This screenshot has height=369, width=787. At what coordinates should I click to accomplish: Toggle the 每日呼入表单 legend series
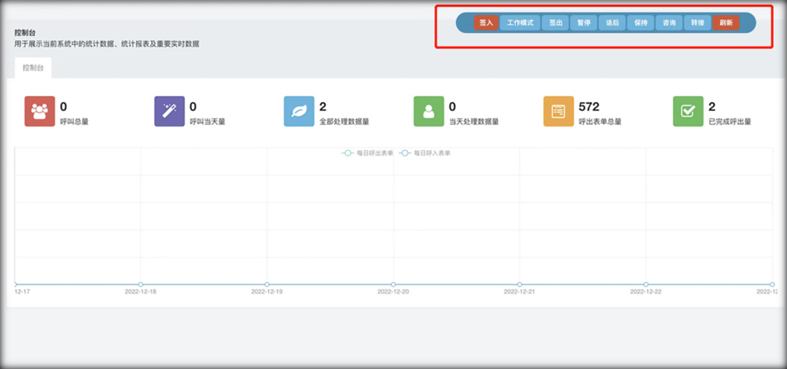425,153
